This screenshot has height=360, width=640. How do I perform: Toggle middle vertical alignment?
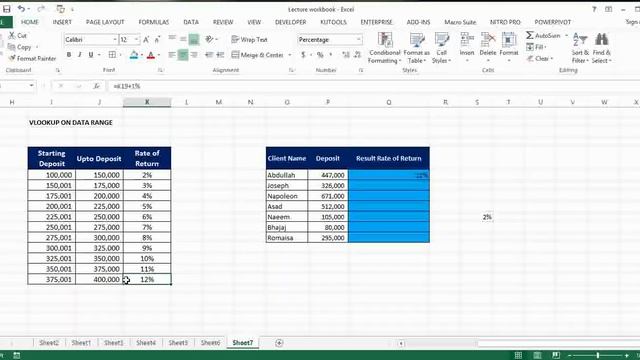coord(183,40)
